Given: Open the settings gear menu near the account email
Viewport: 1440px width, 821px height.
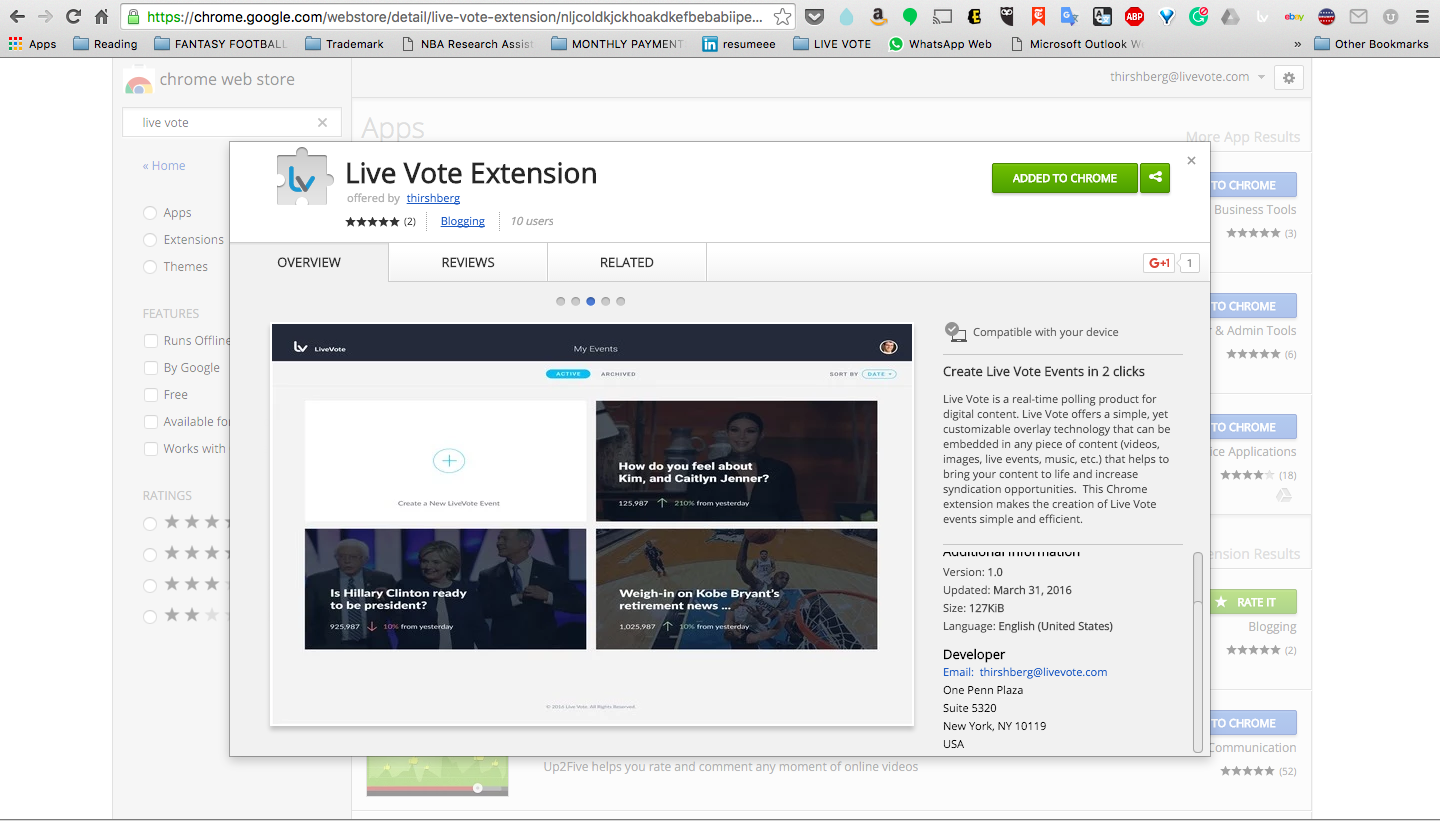Looking at the screenshot, I should click(x=1288, y=77).
